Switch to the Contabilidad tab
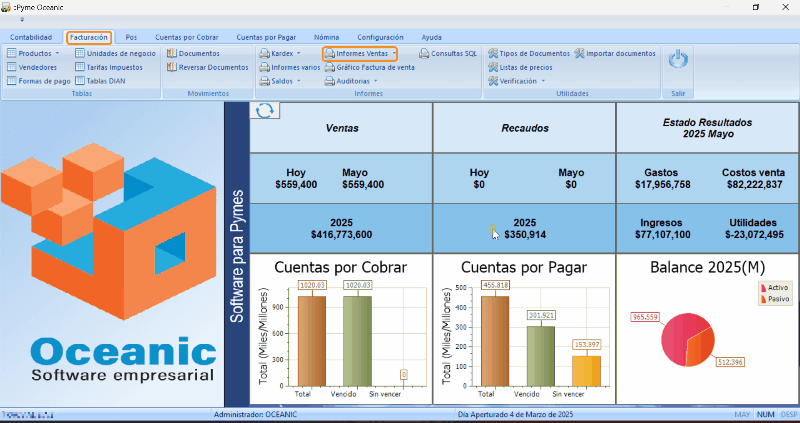Screen dimensions: 800x423 31,37
